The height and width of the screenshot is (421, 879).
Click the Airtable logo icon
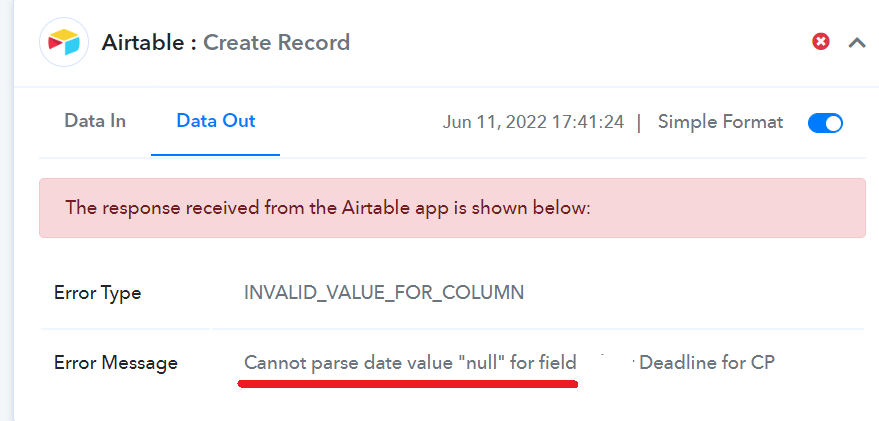tap(64, 42)
